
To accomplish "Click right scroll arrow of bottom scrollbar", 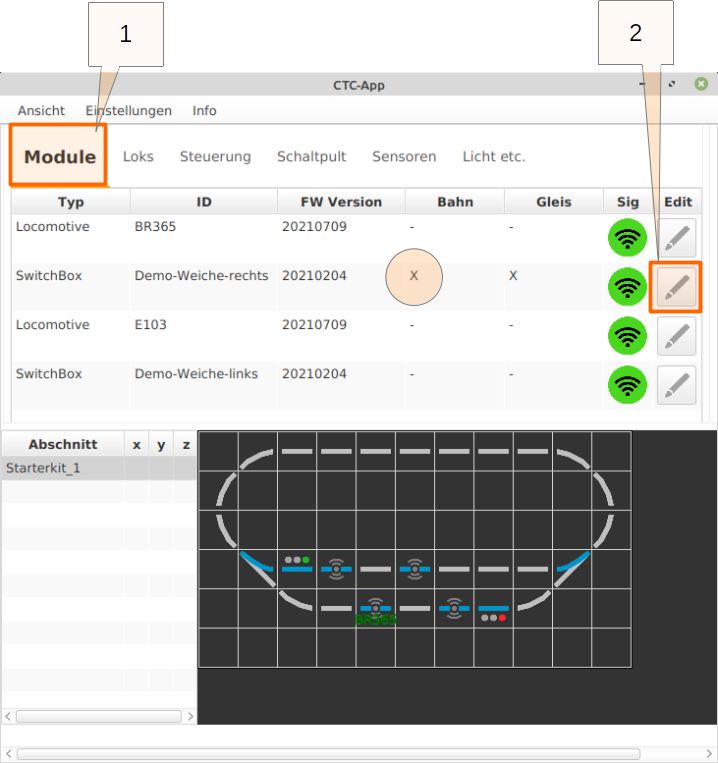I will click(709, 754).
